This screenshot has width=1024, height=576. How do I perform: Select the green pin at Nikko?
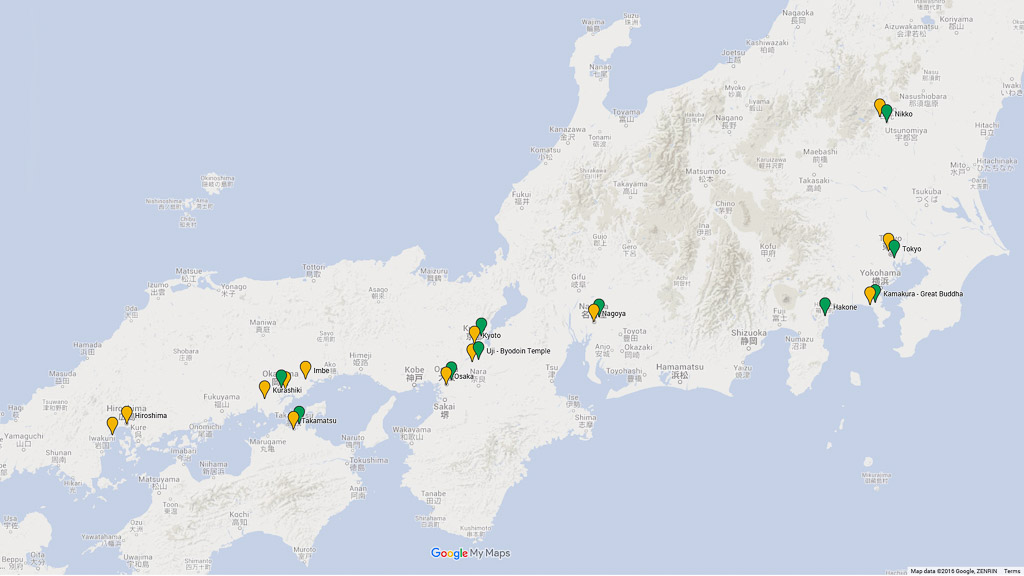(x=887, y=112)
